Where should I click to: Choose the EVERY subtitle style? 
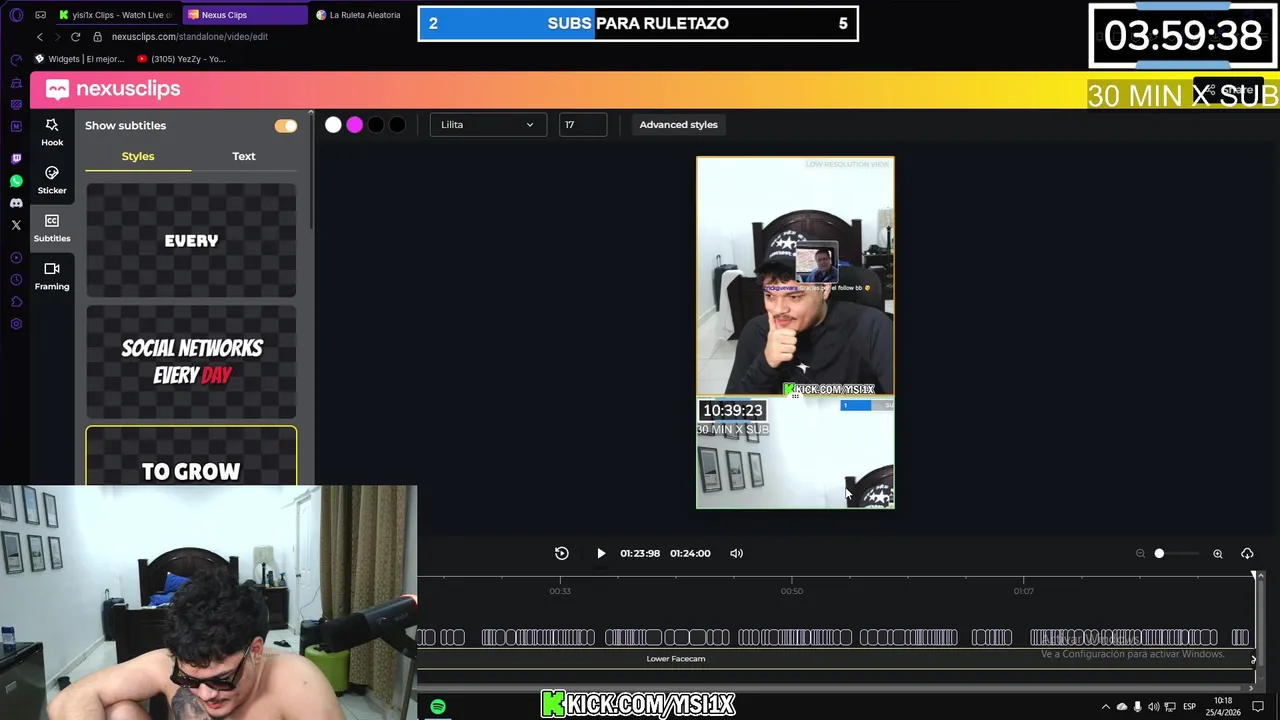[191, 240]
